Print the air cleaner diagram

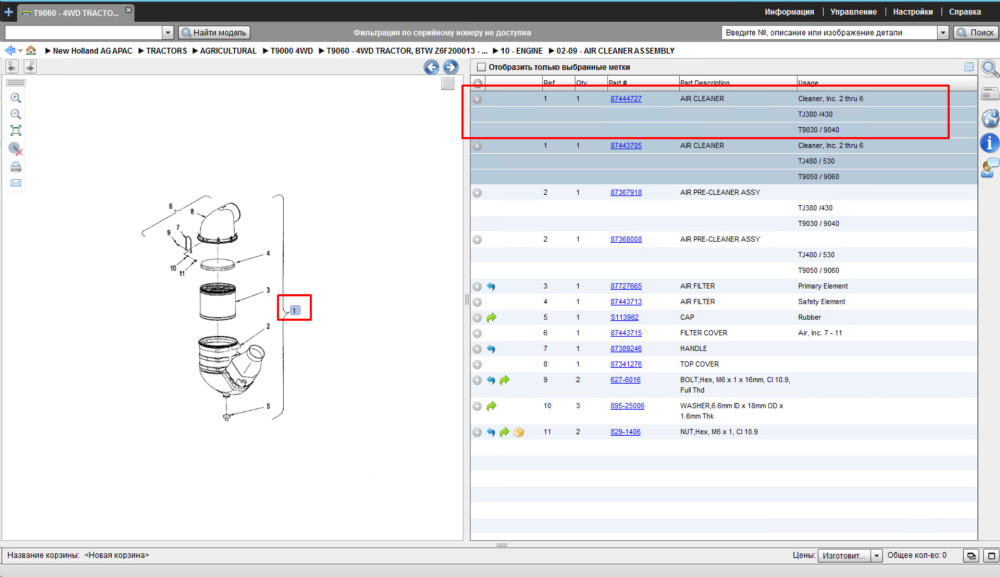[15, 167]
